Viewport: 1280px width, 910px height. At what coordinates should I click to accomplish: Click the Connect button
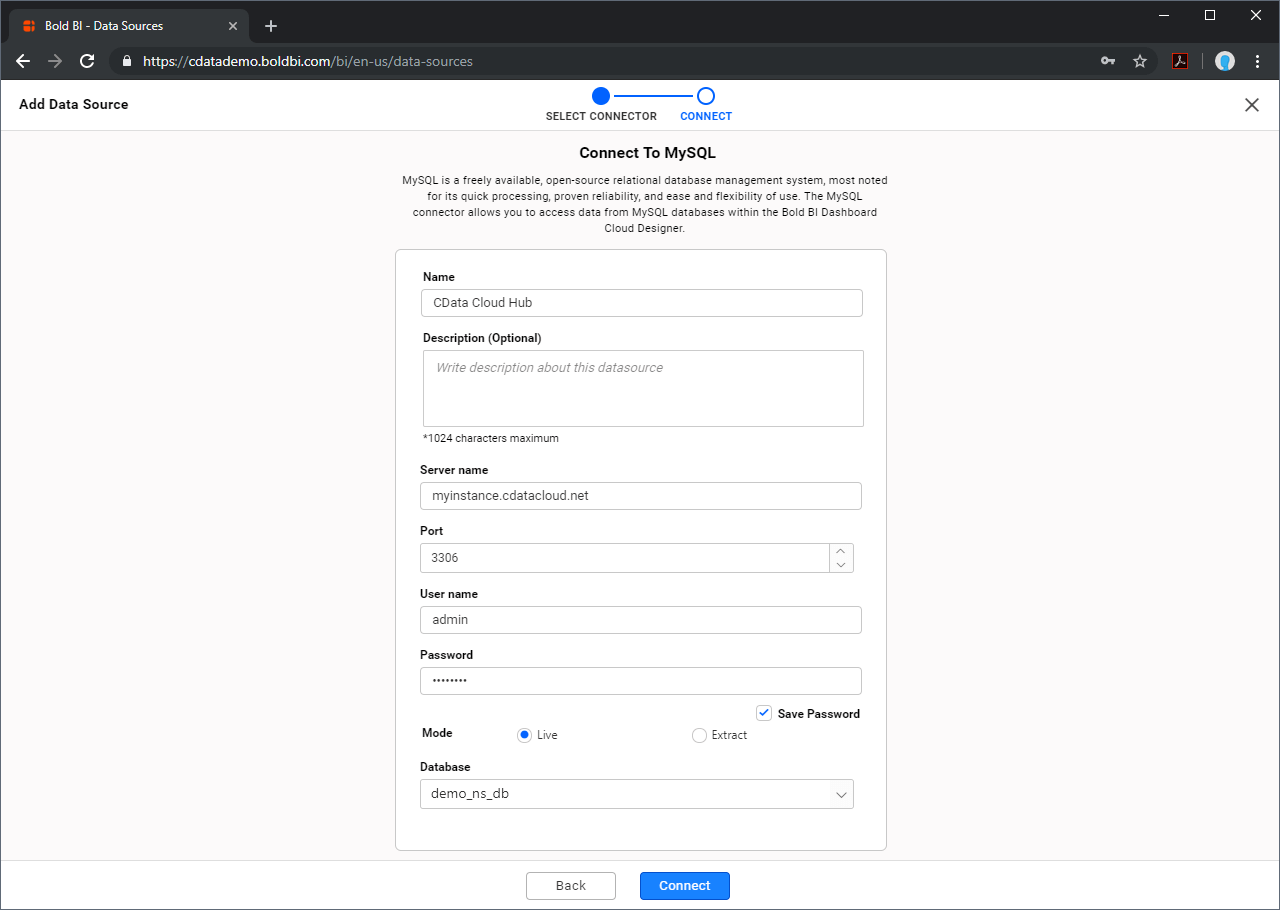pos(684,886)
